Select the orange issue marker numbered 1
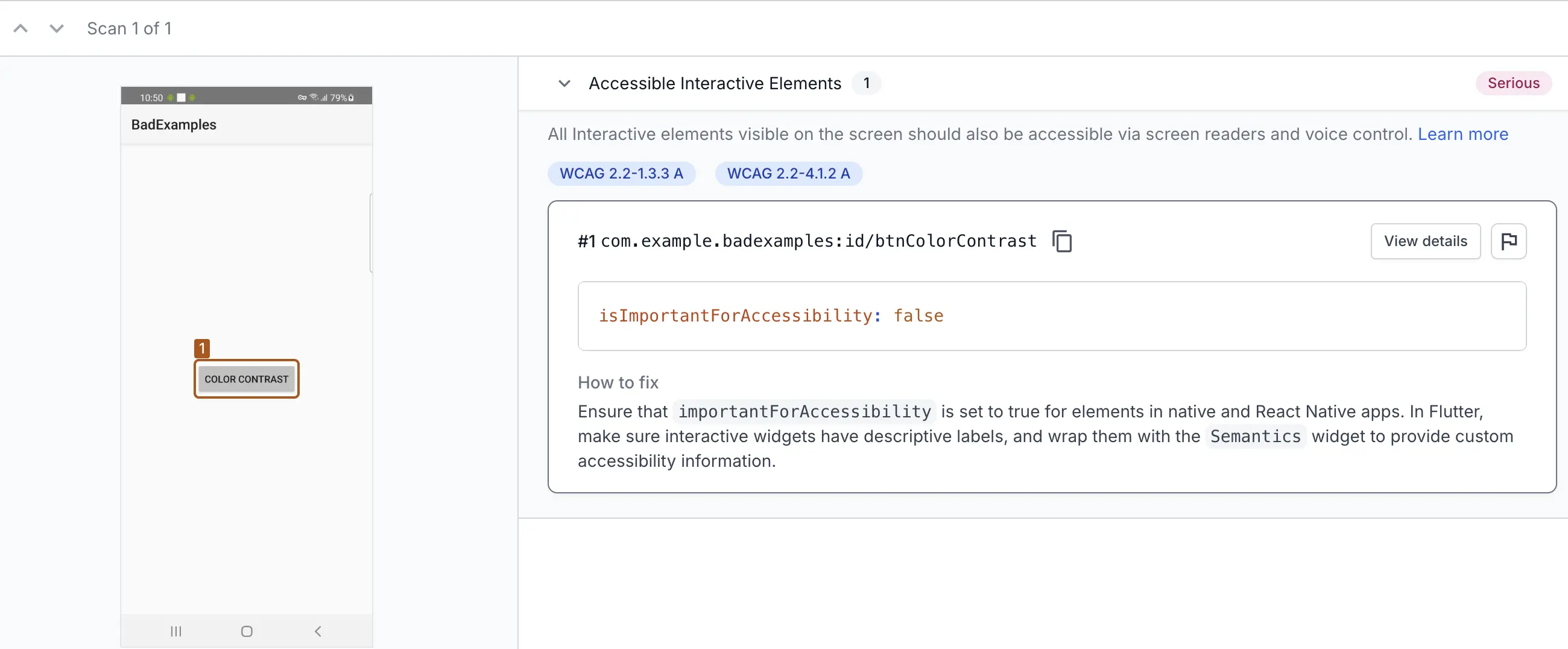The width and height of the screenshot is (1568, 649). (x=201, y=348)
